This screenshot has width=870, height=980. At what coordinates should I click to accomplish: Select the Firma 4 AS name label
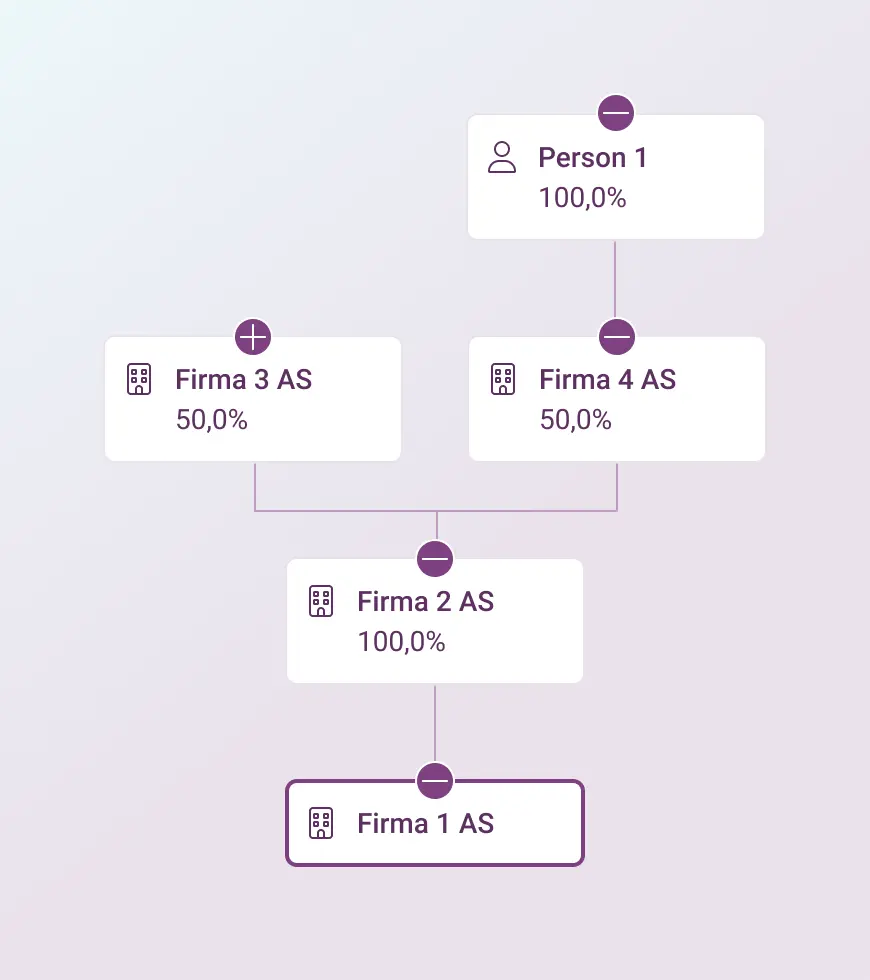tap(608, 379)
